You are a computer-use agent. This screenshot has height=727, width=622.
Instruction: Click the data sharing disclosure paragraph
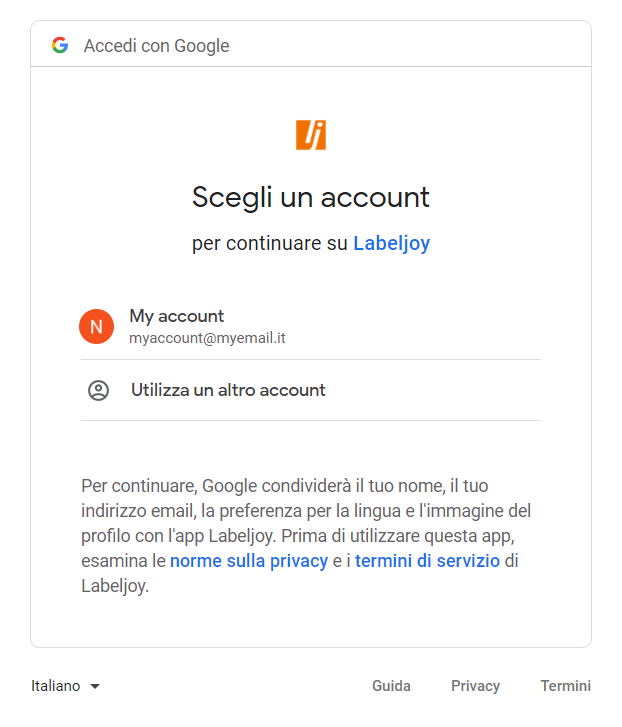[x=306, y=536]
